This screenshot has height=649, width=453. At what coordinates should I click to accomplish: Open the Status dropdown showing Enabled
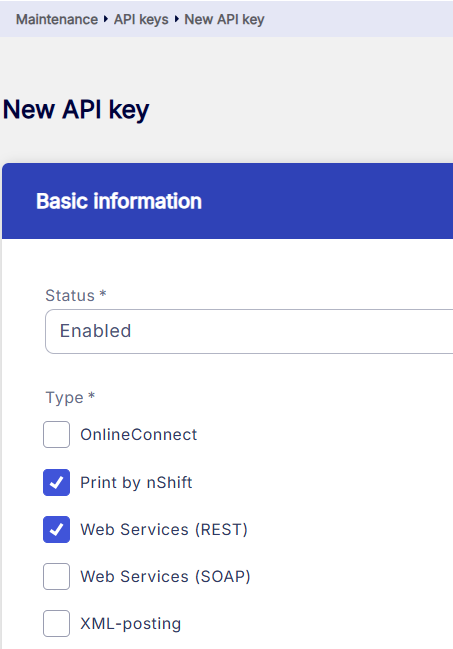[249, 331]
